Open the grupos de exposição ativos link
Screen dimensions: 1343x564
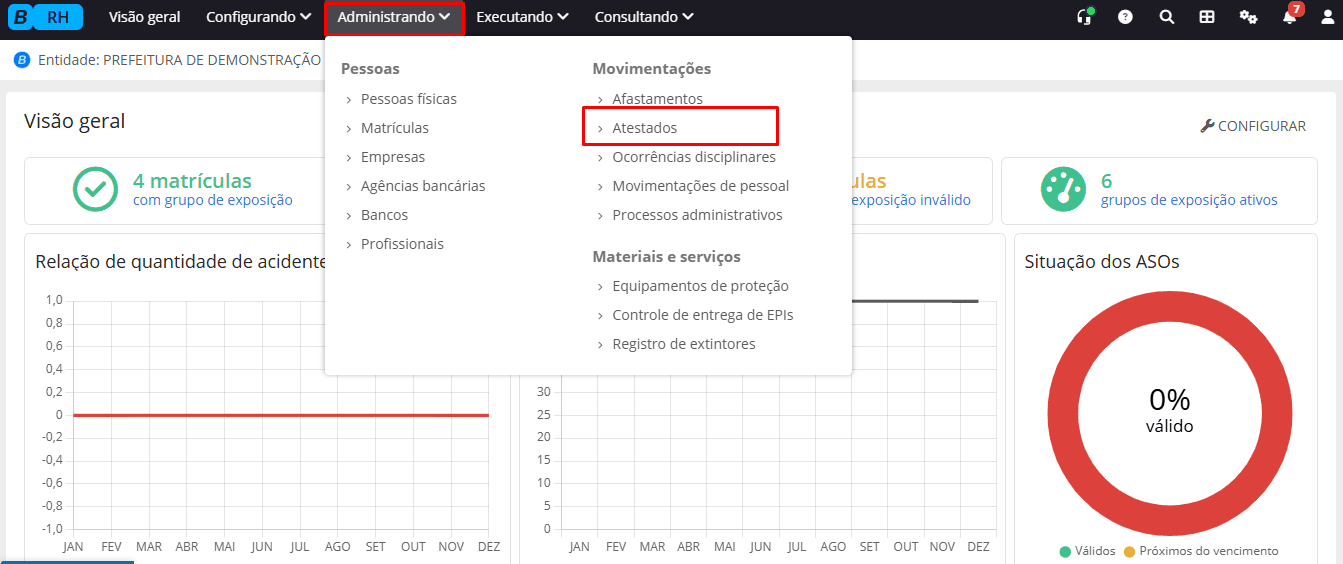pos(1188,200)
